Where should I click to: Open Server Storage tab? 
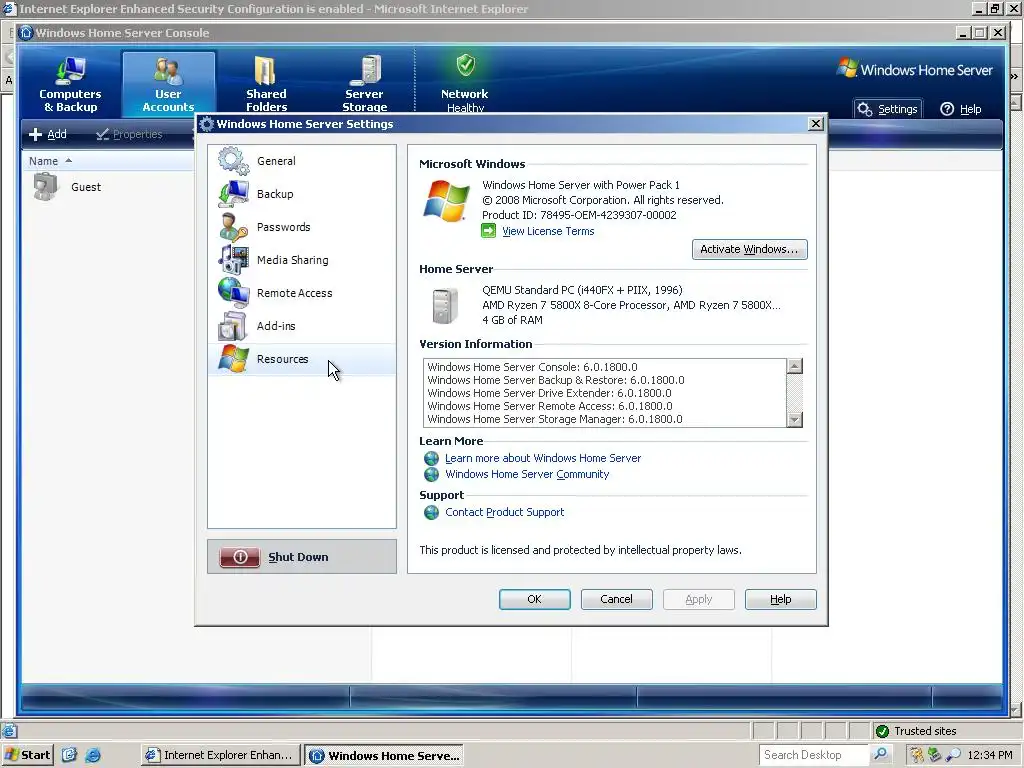(x=364, y=84)
